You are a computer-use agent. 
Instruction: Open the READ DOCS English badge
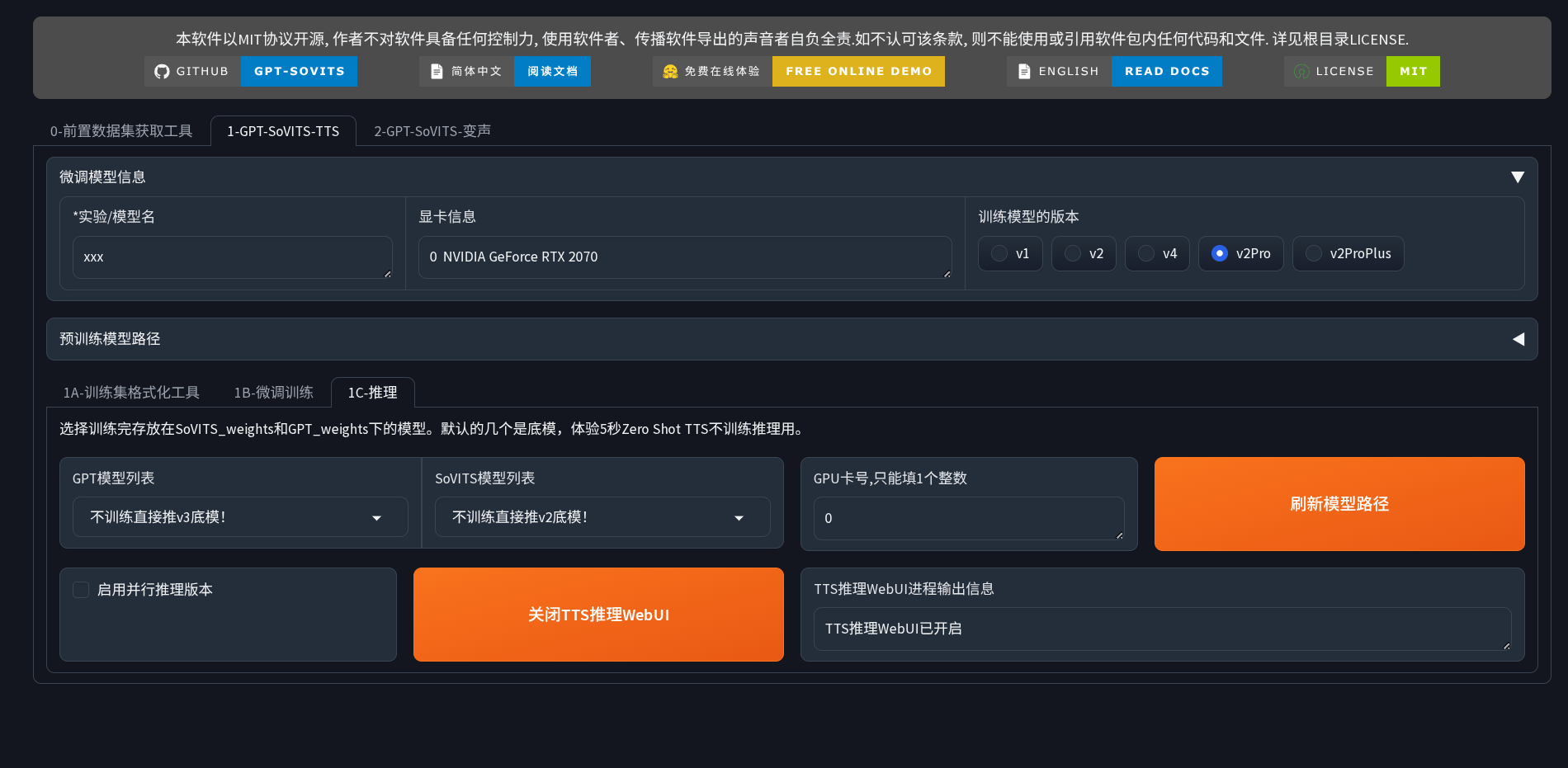tap(1167, 72)
